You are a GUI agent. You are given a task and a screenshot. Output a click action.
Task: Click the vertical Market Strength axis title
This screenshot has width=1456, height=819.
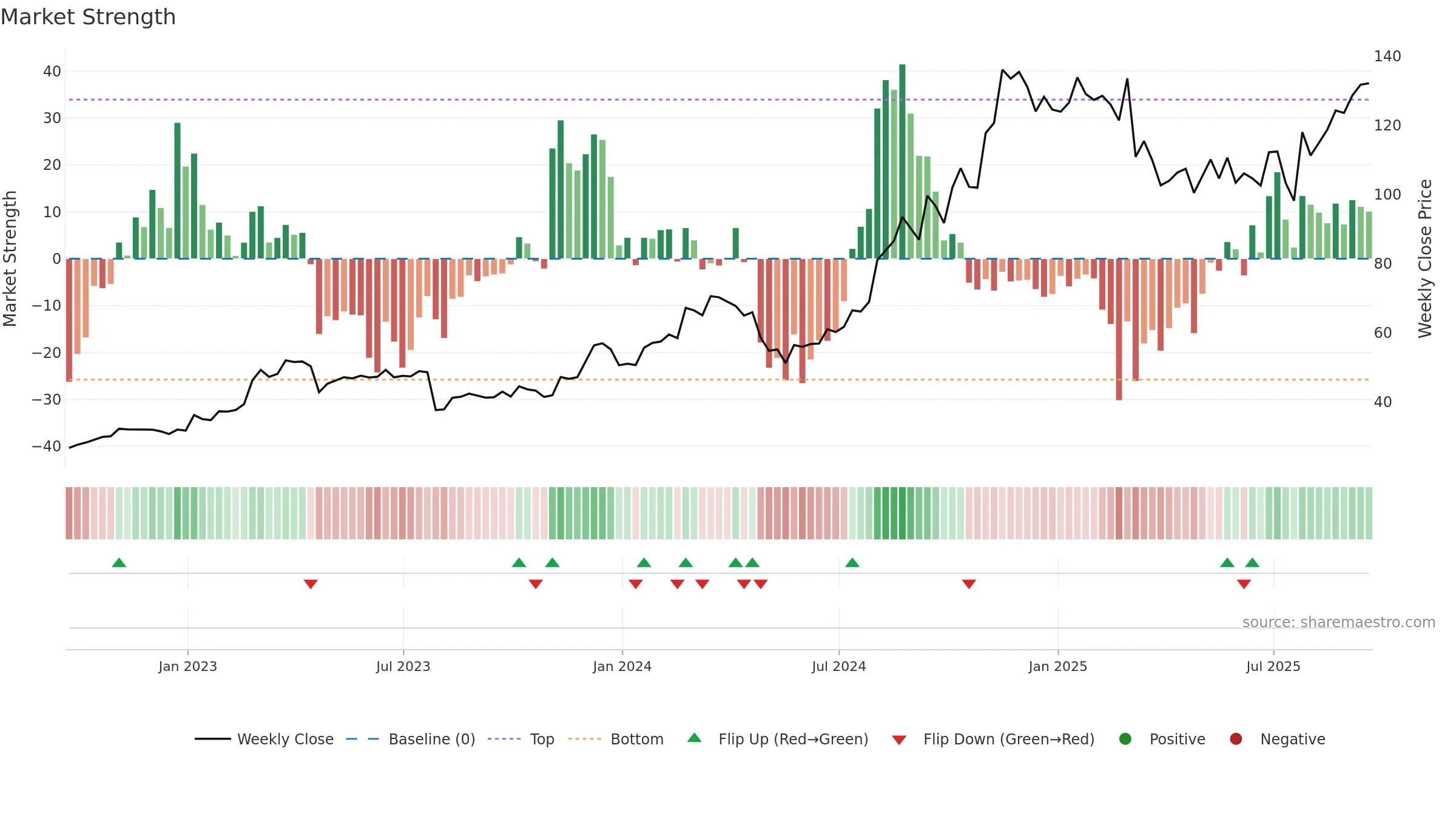coord(10,258)
